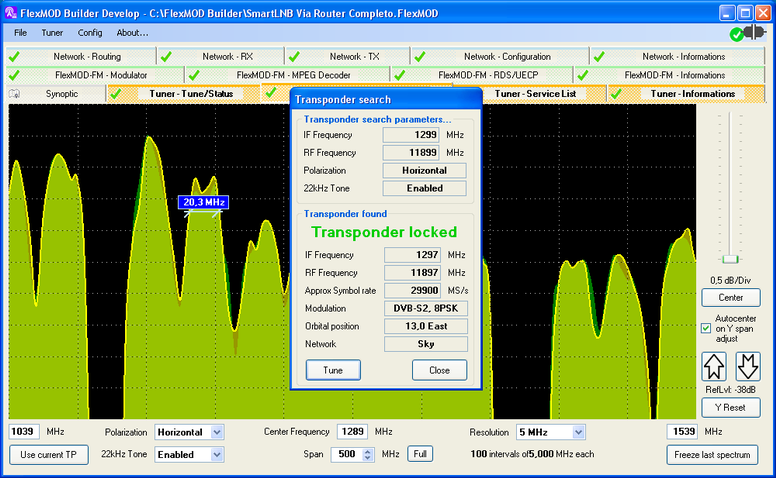Click green checkmark on FlexMOD-FM - RDS/UECP tab
The image size is (776, 478).
coord(399,75)
